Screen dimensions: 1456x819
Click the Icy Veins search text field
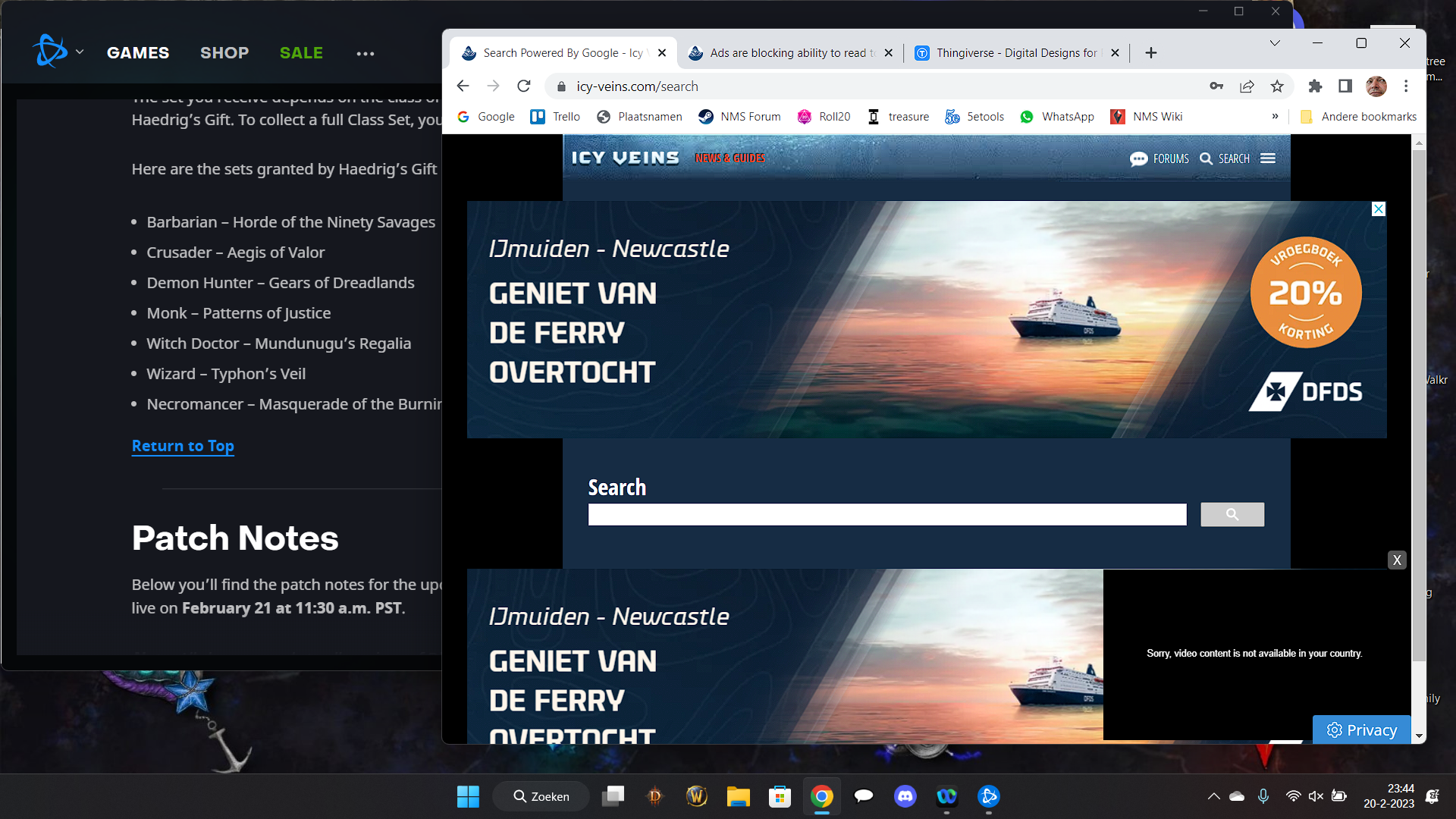886,515
